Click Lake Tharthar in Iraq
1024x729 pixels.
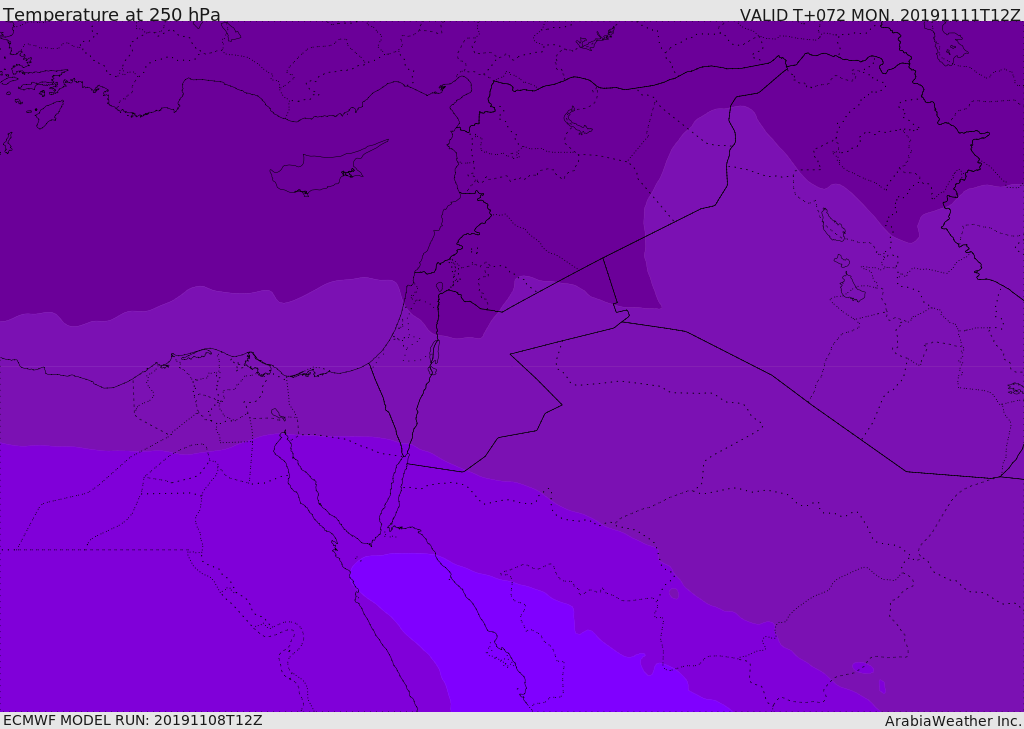832,225
